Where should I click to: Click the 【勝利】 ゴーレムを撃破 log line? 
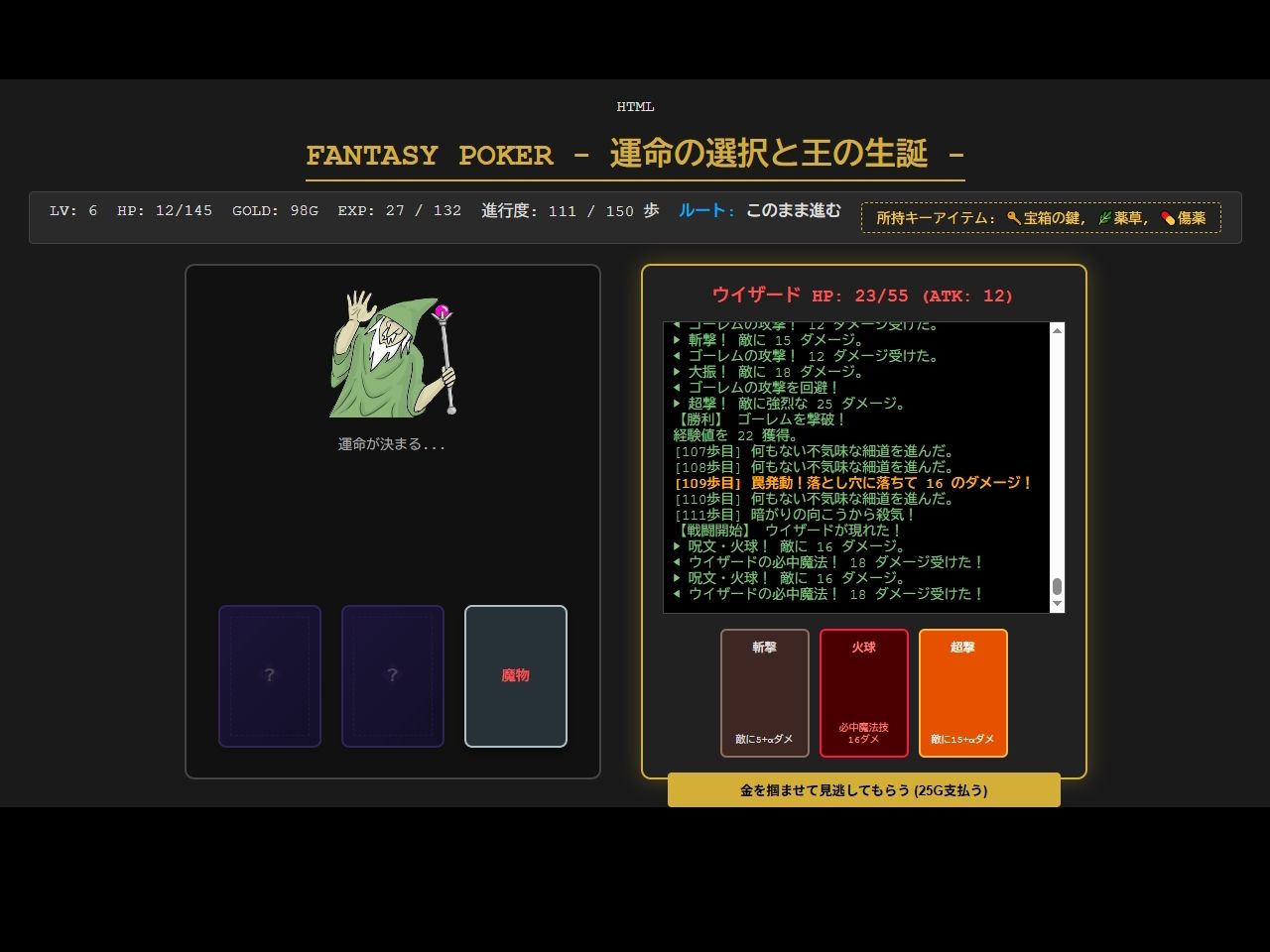click(x=760, y=419)
